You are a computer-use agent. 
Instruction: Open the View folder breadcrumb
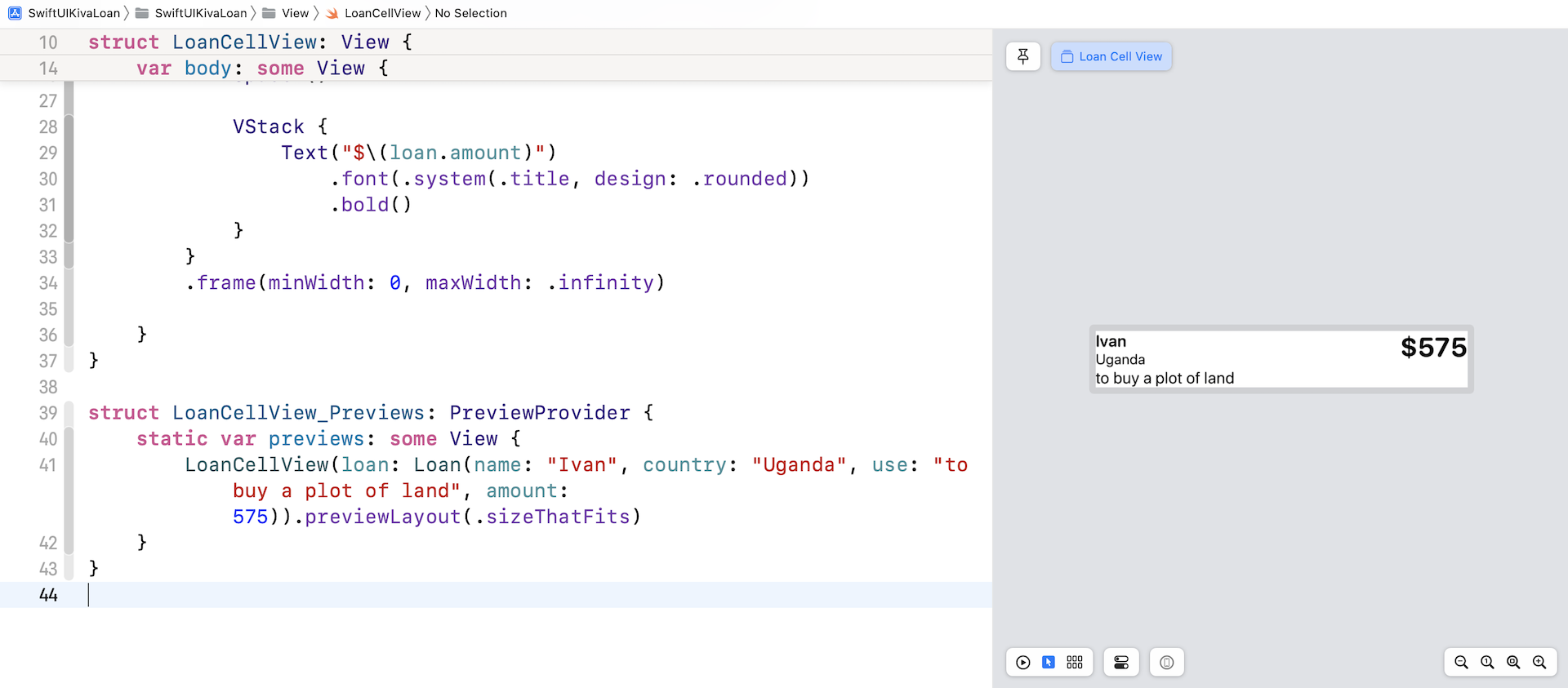[x=294, y=13]
